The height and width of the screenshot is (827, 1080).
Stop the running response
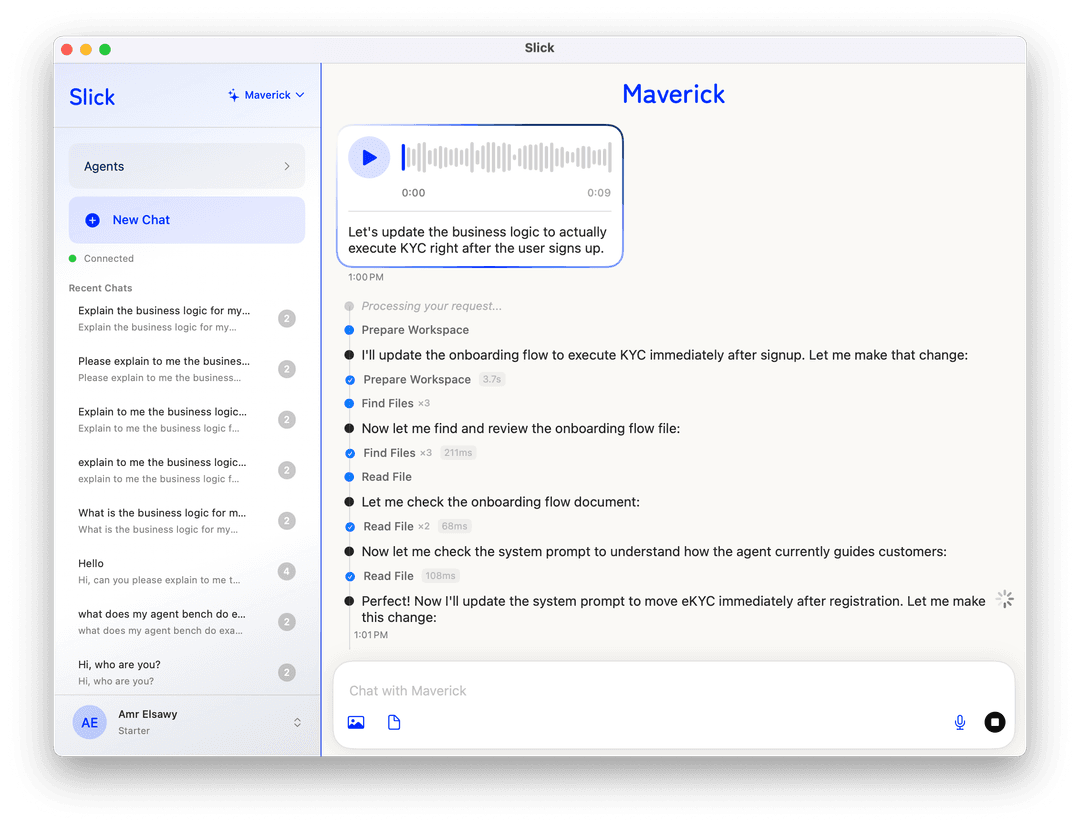click(x=995, y=722)
